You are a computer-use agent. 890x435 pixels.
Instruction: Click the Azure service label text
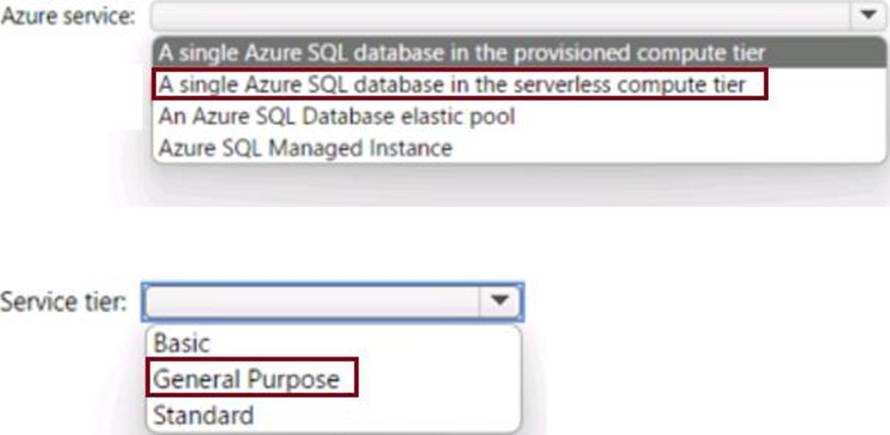tap(68, 16)
